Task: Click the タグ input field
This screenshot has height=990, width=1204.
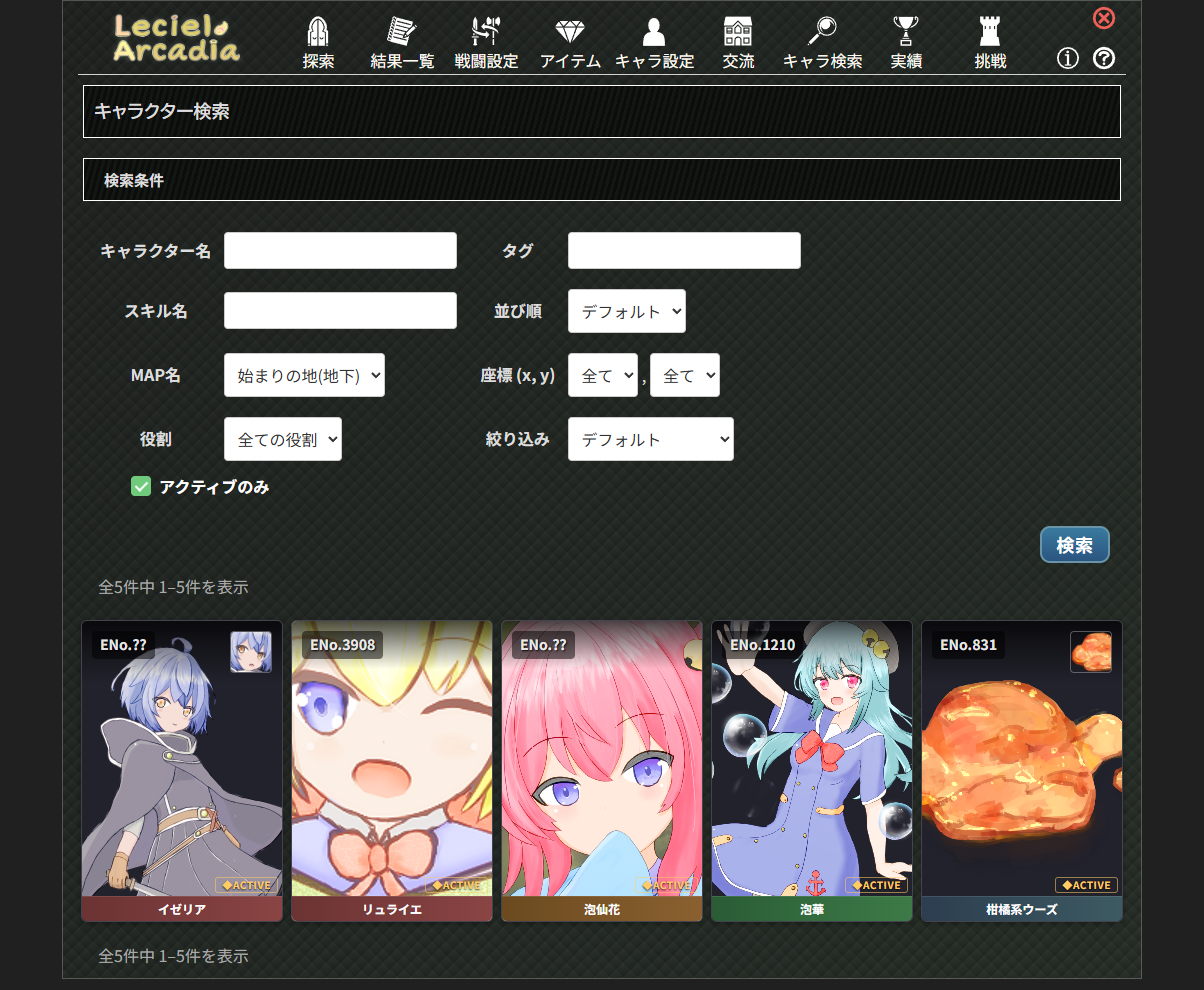Action: coord(684,251)
